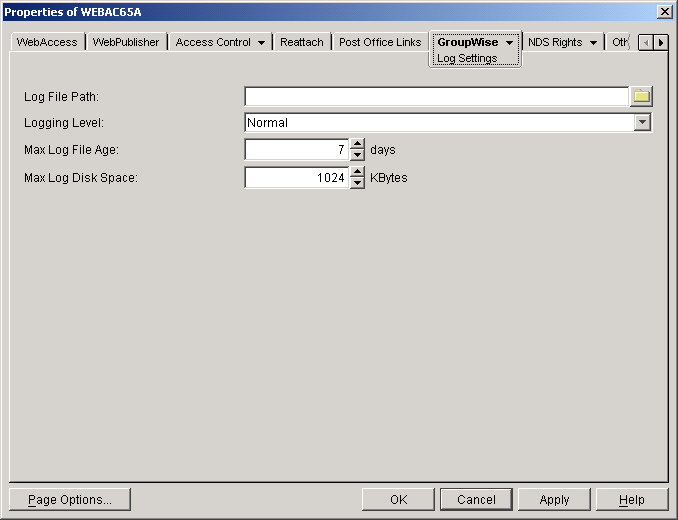Image resolution: width=678 pixels, height=520 pixels.
Task: Close the Properties of WEBAC65A dialog
Action: pyautogui.click(x=664, y=10)
